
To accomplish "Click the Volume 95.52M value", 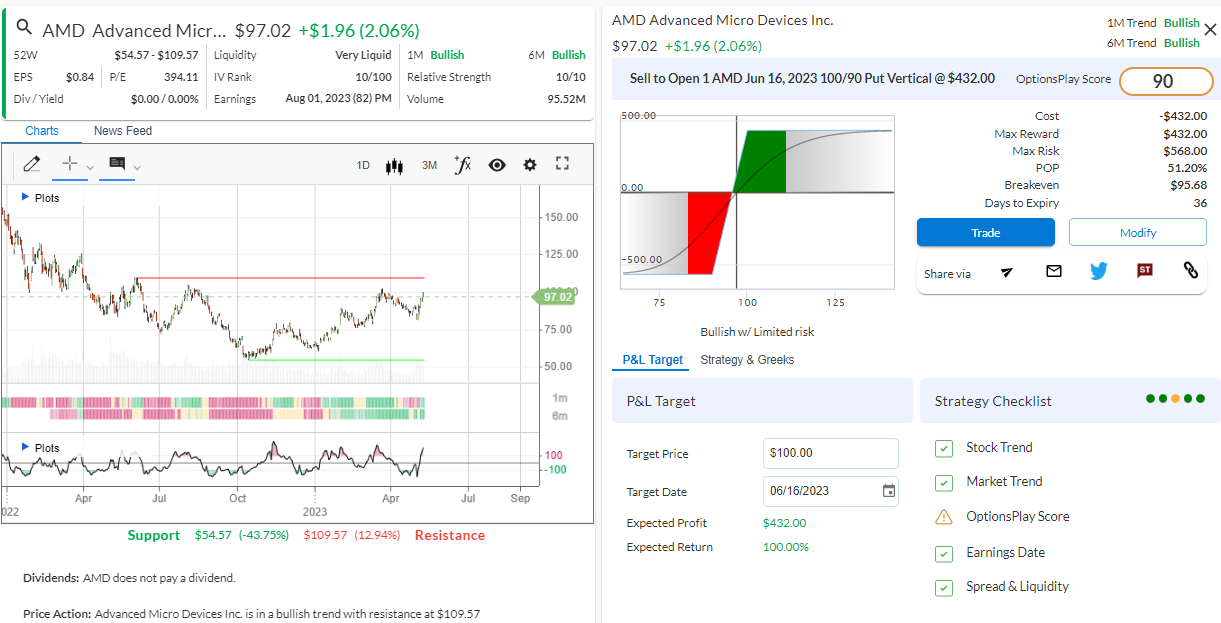I will 566,99.
